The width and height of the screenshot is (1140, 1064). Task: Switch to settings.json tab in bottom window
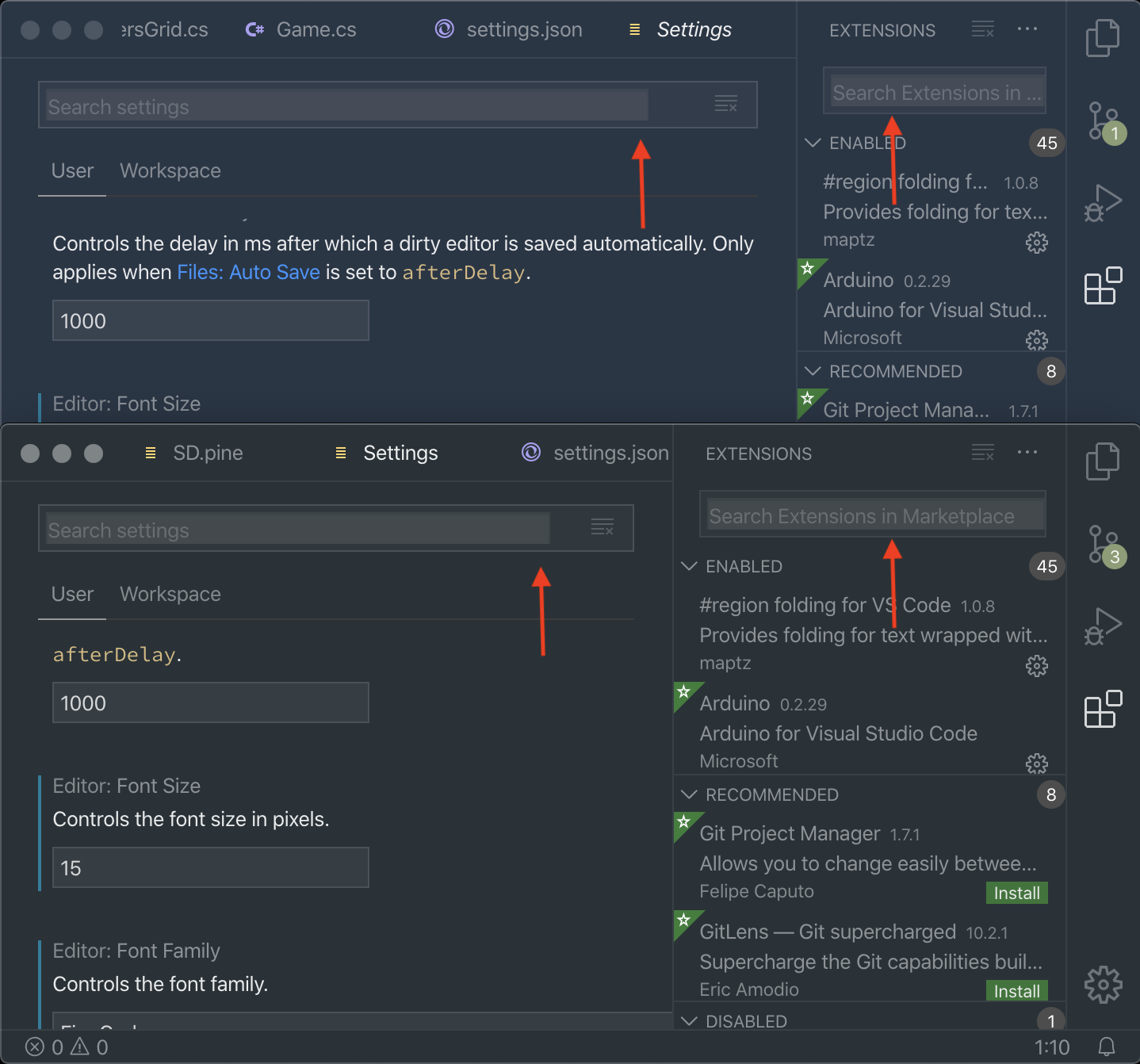click(596, 453)
